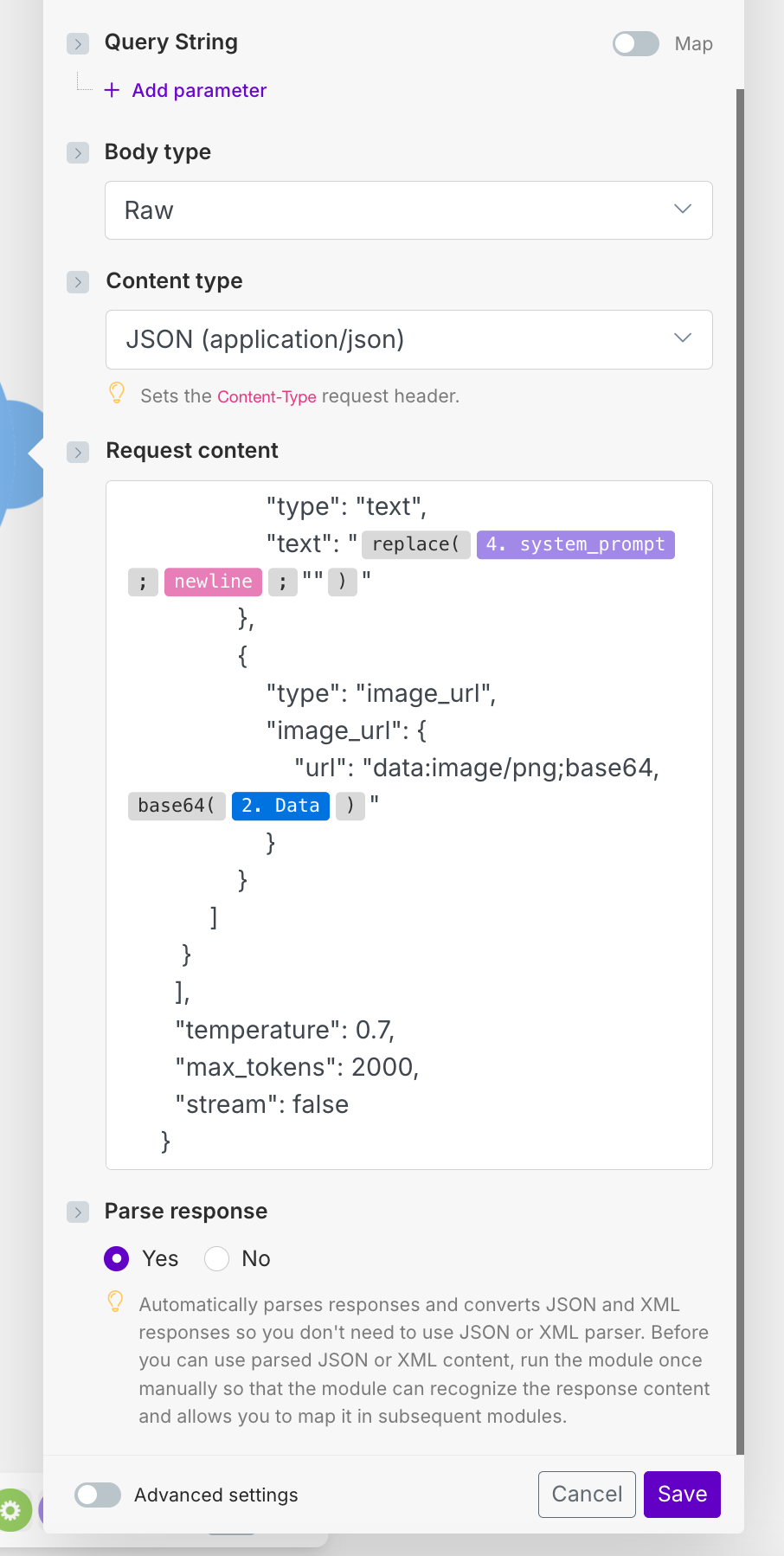This screenshot has width=784, height=1556.
Task: Click the plus icon beside Add parameter
Action: (112, 90)
